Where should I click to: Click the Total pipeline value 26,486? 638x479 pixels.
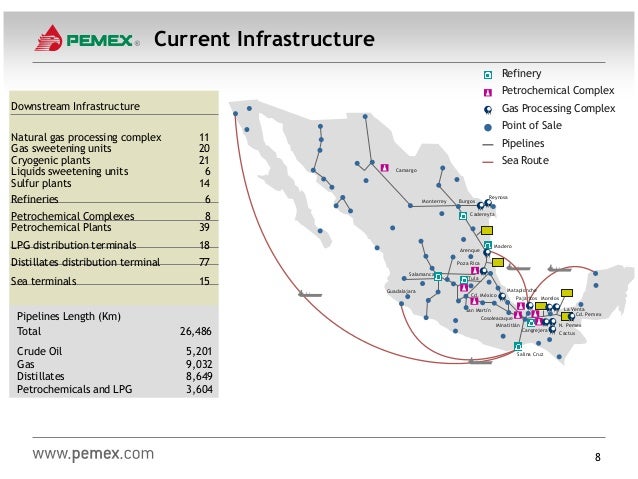click(x=196, y=331)
